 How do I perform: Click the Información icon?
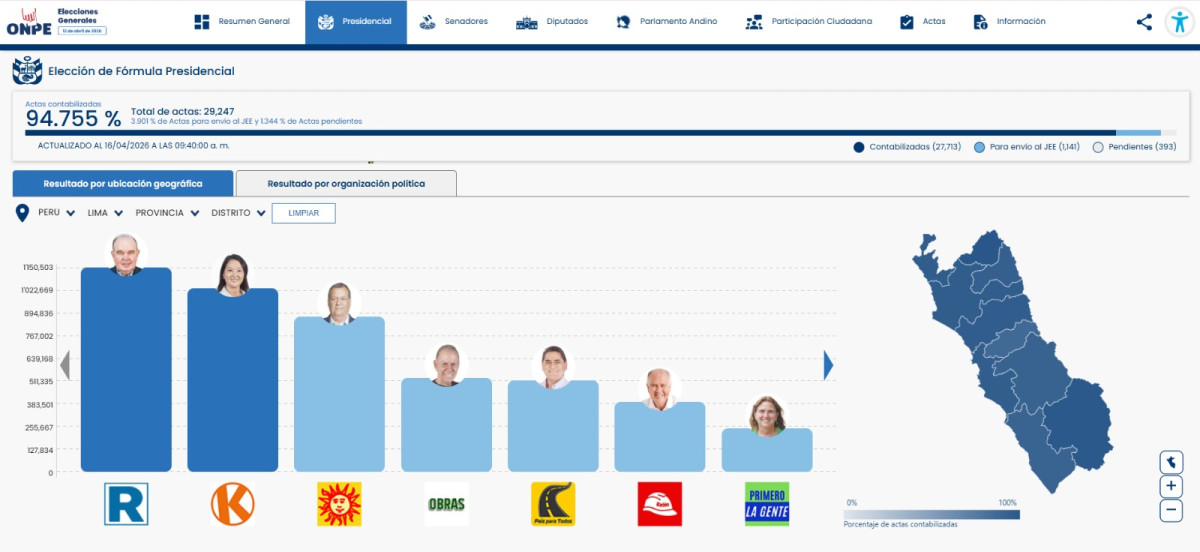980,22
